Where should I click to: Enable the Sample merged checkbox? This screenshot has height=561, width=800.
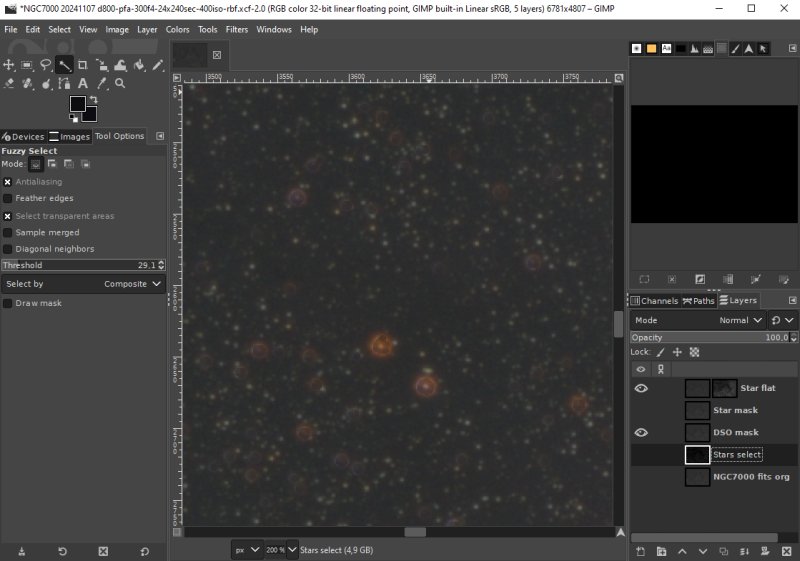(8, 233)
